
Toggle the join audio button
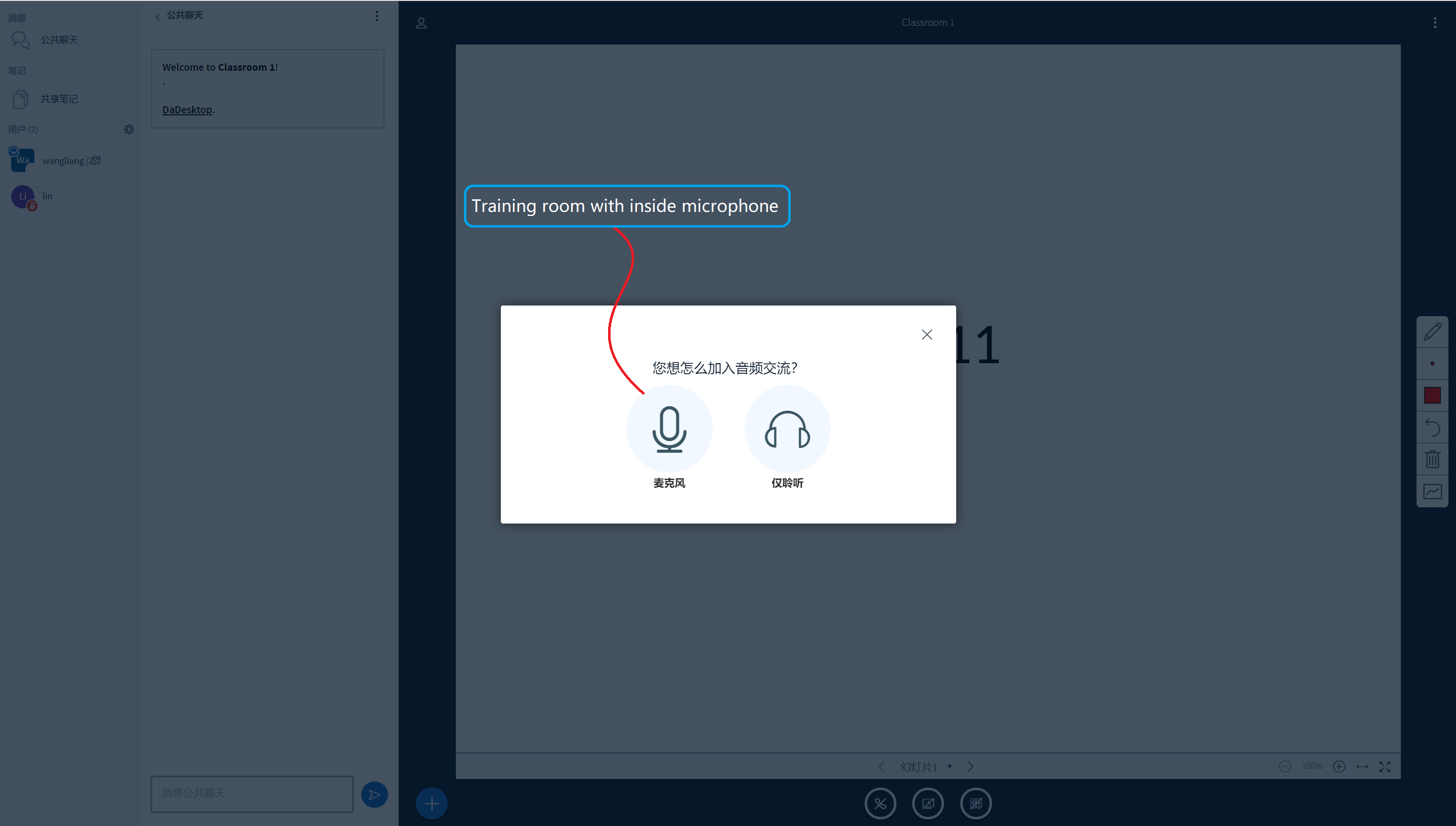click(880, 803)
